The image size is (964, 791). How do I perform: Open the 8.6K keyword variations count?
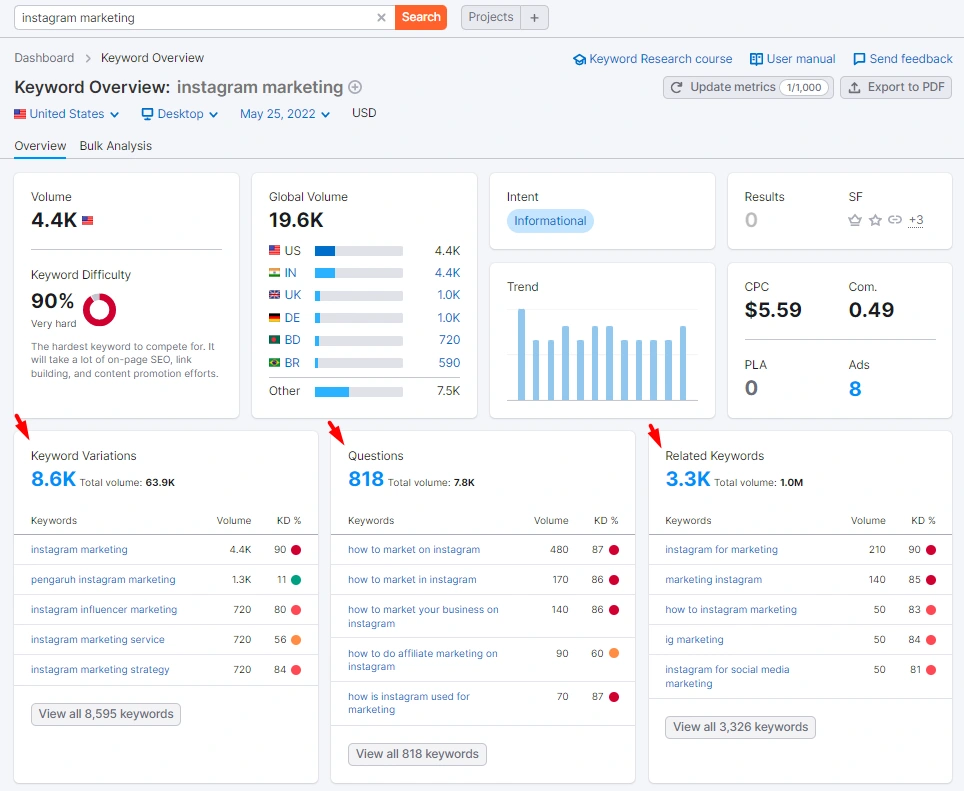pyautogui.click(x=53, y=479)
